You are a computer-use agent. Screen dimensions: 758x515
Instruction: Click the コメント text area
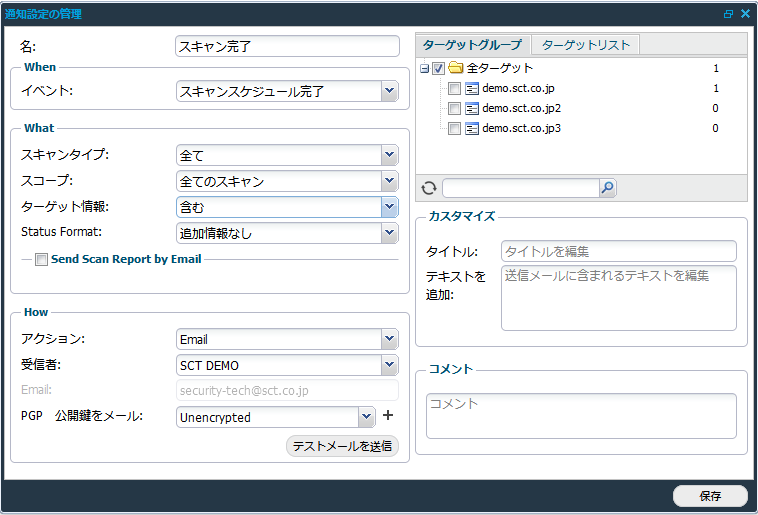point(581,416)
